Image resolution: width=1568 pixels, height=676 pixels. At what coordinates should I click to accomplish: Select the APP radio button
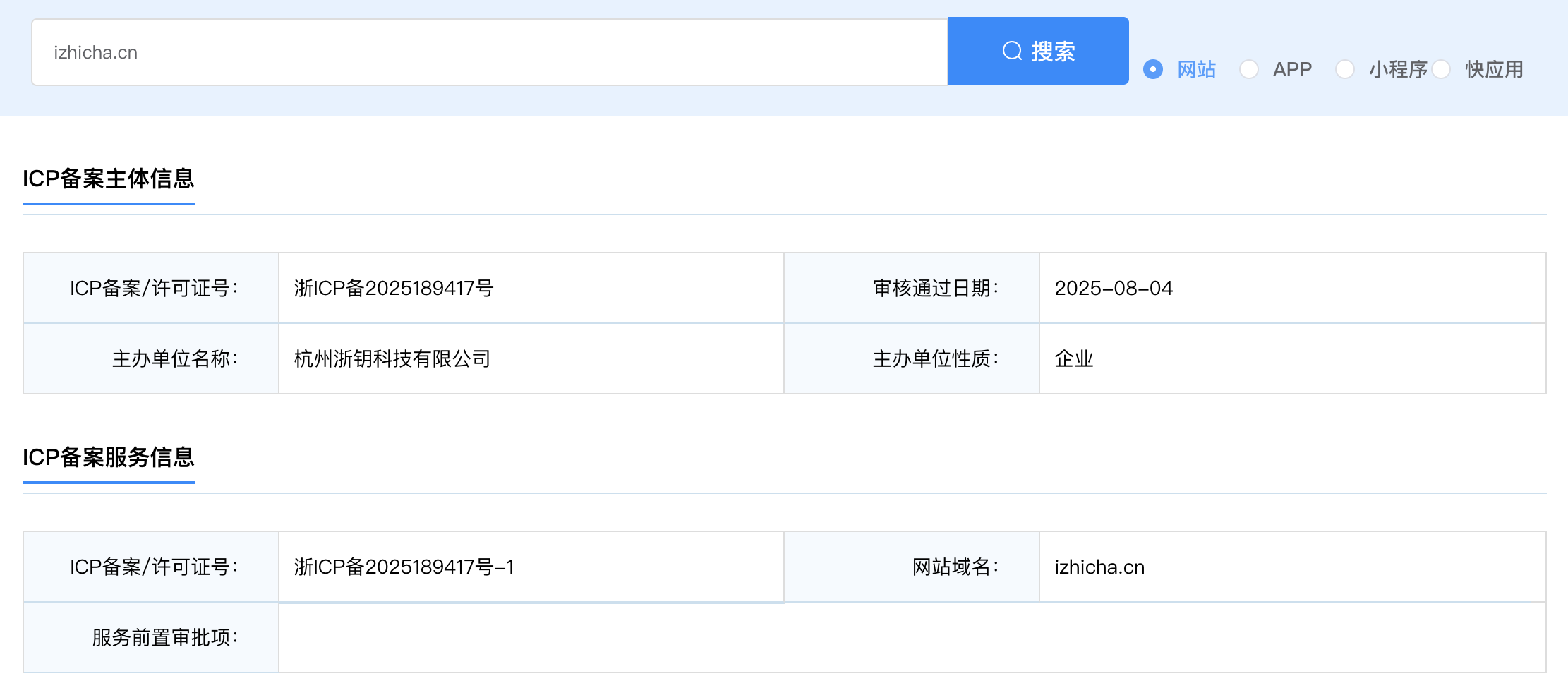coord(1249,69)
